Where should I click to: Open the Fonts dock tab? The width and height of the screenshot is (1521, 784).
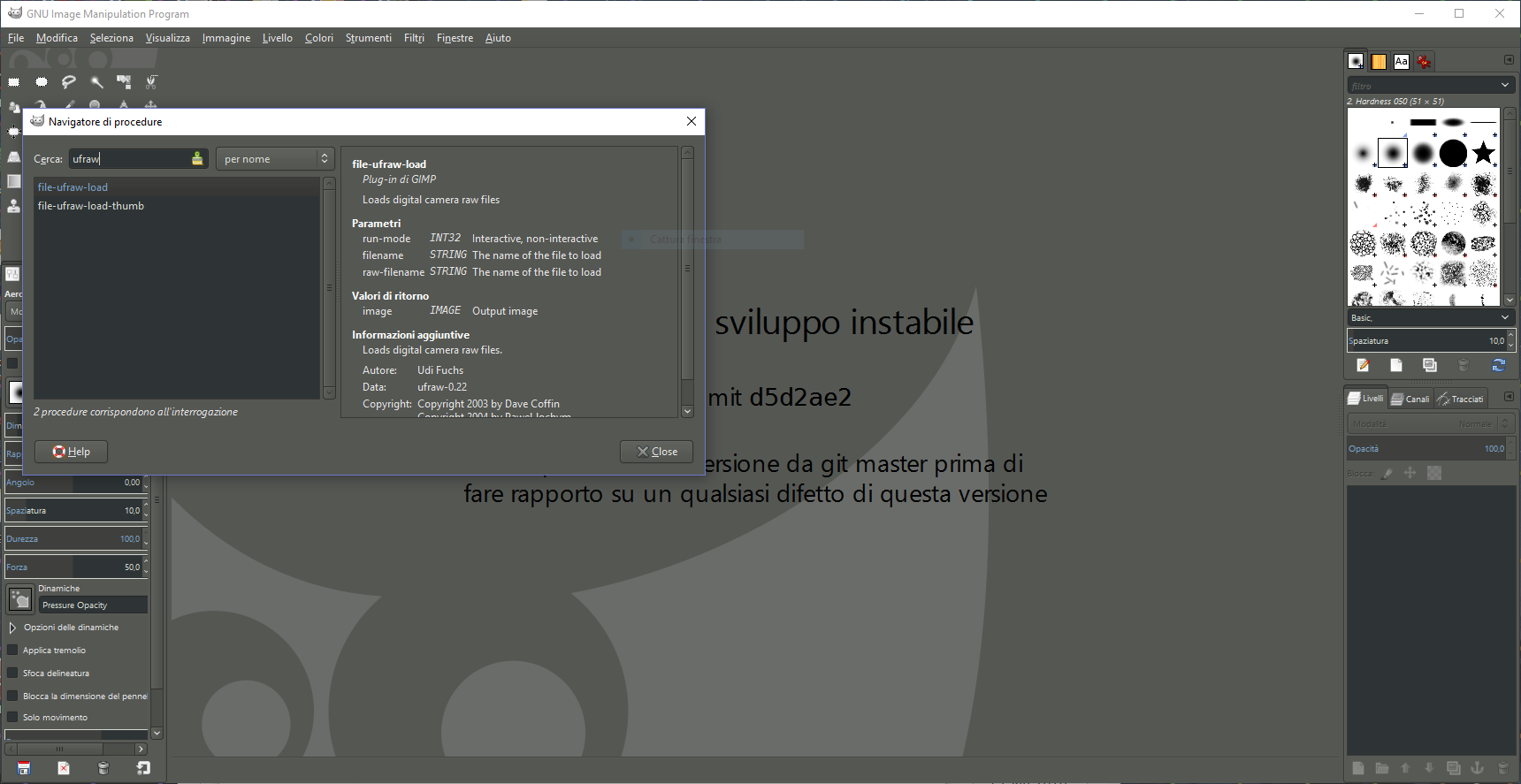pyautogui.click(x=1402, y=61)
